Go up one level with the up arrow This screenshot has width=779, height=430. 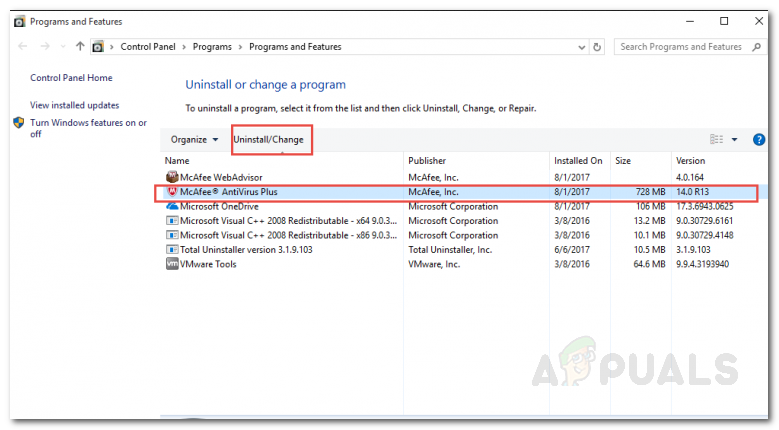(x=80, y=46)
